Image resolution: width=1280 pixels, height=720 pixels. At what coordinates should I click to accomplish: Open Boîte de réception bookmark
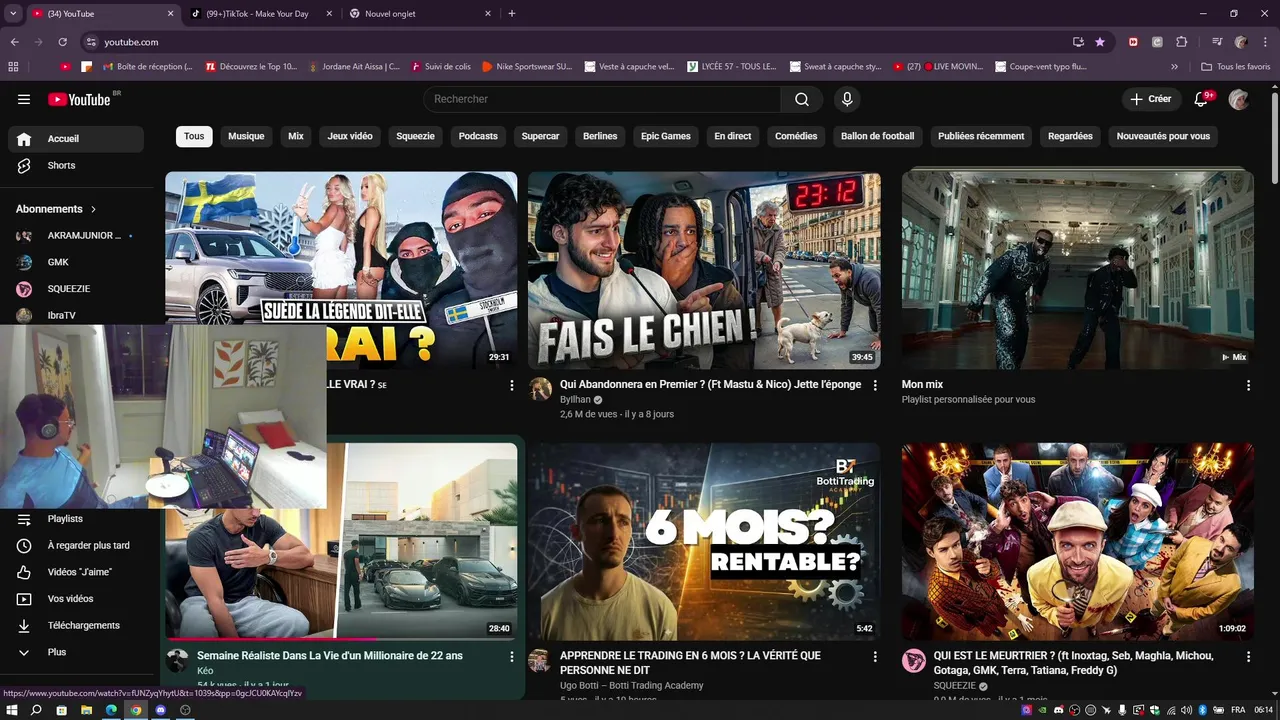[x=148, y=67]
